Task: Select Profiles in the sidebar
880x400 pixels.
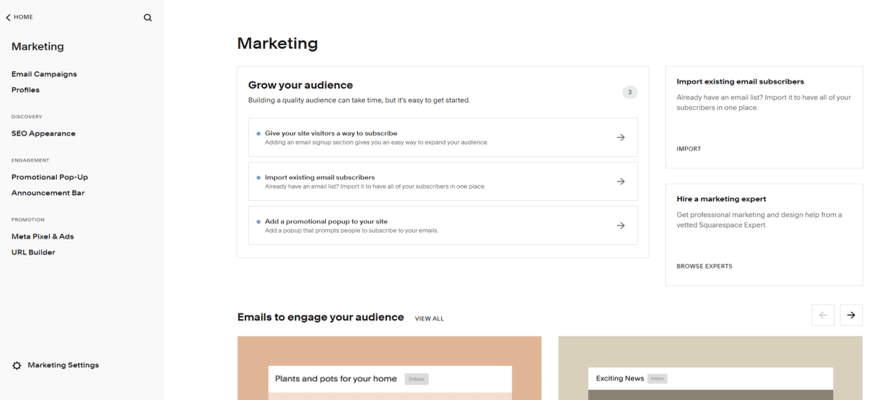Action: pos(26,90)
